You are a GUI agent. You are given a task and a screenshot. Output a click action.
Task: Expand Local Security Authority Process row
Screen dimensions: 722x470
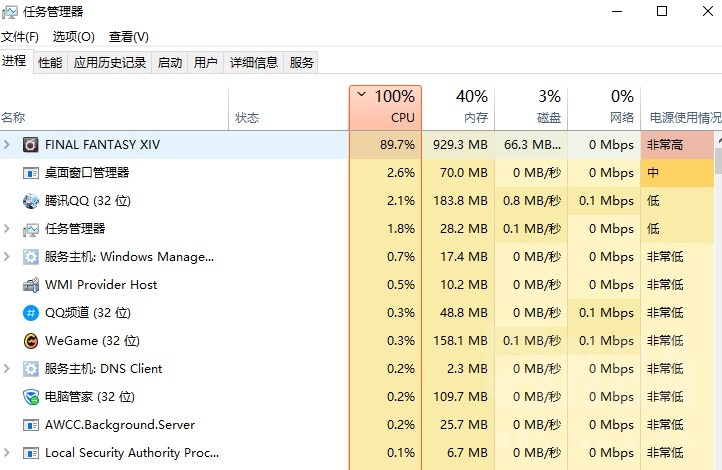pyautogui.click(x=7, y=453)
